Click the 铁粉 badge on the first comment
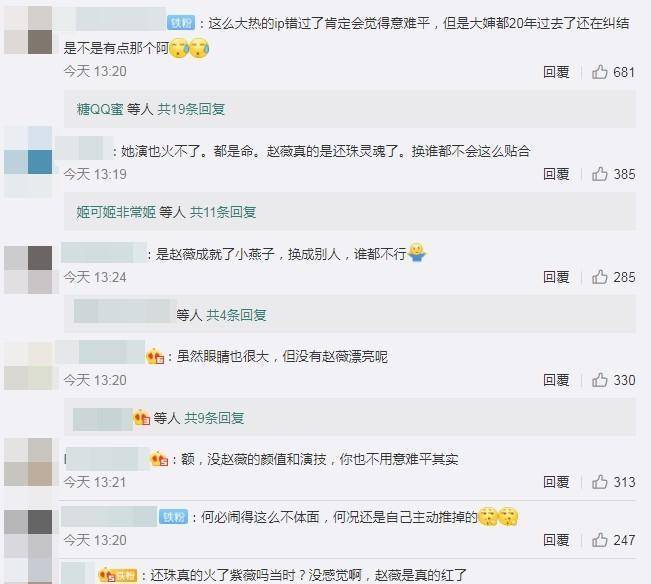The width and height of the screenshot is (651, 584). (x=181, y=23)
